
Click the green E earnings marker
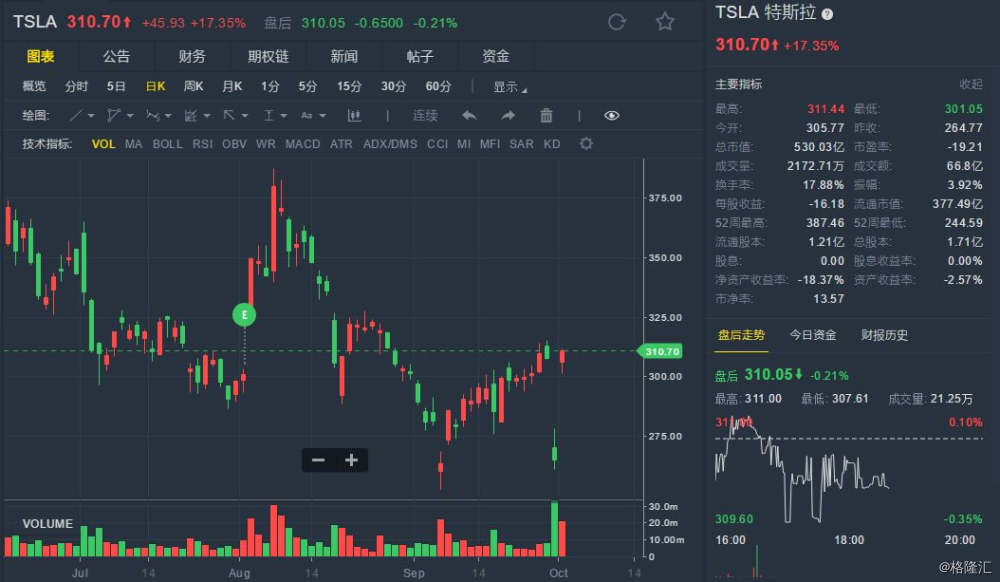[244, 315]
